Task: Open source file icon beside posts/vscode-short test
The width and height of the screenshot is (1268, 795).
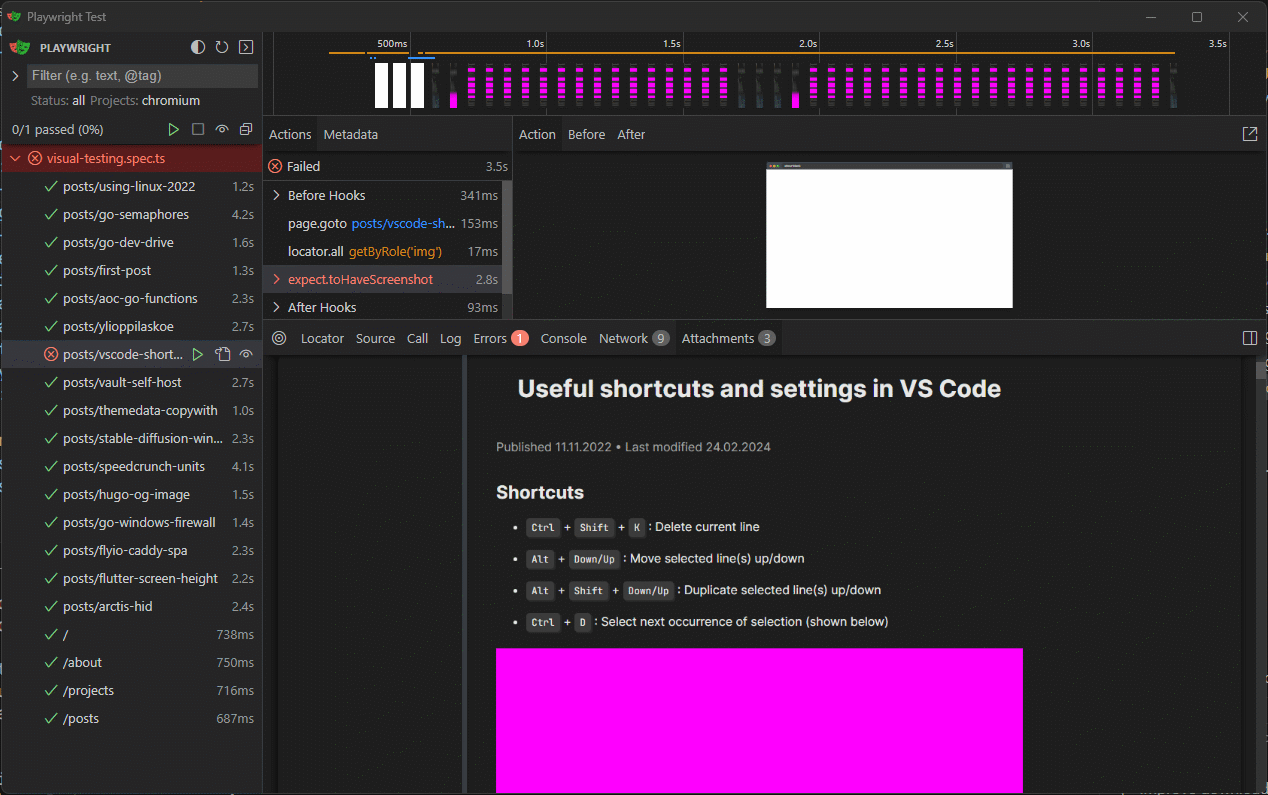Action: [x=222, y=354]
